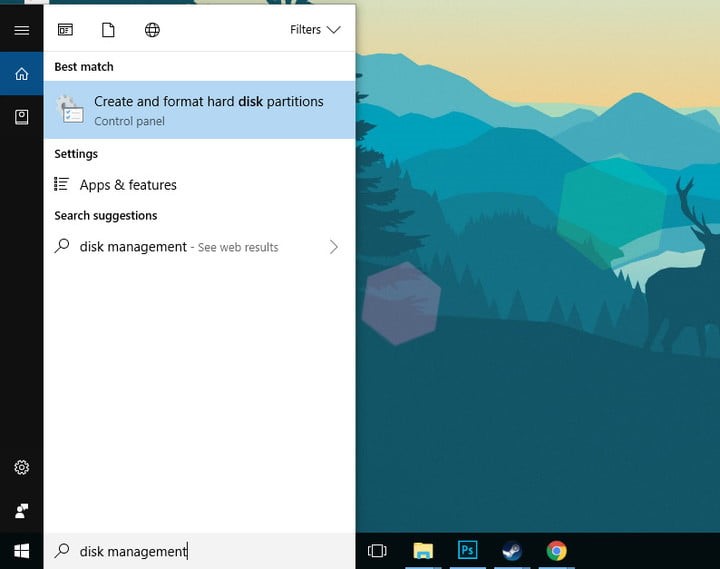Select the Home icon in sidebar
This screenshot has width=720, height=569.
point(22,73)
